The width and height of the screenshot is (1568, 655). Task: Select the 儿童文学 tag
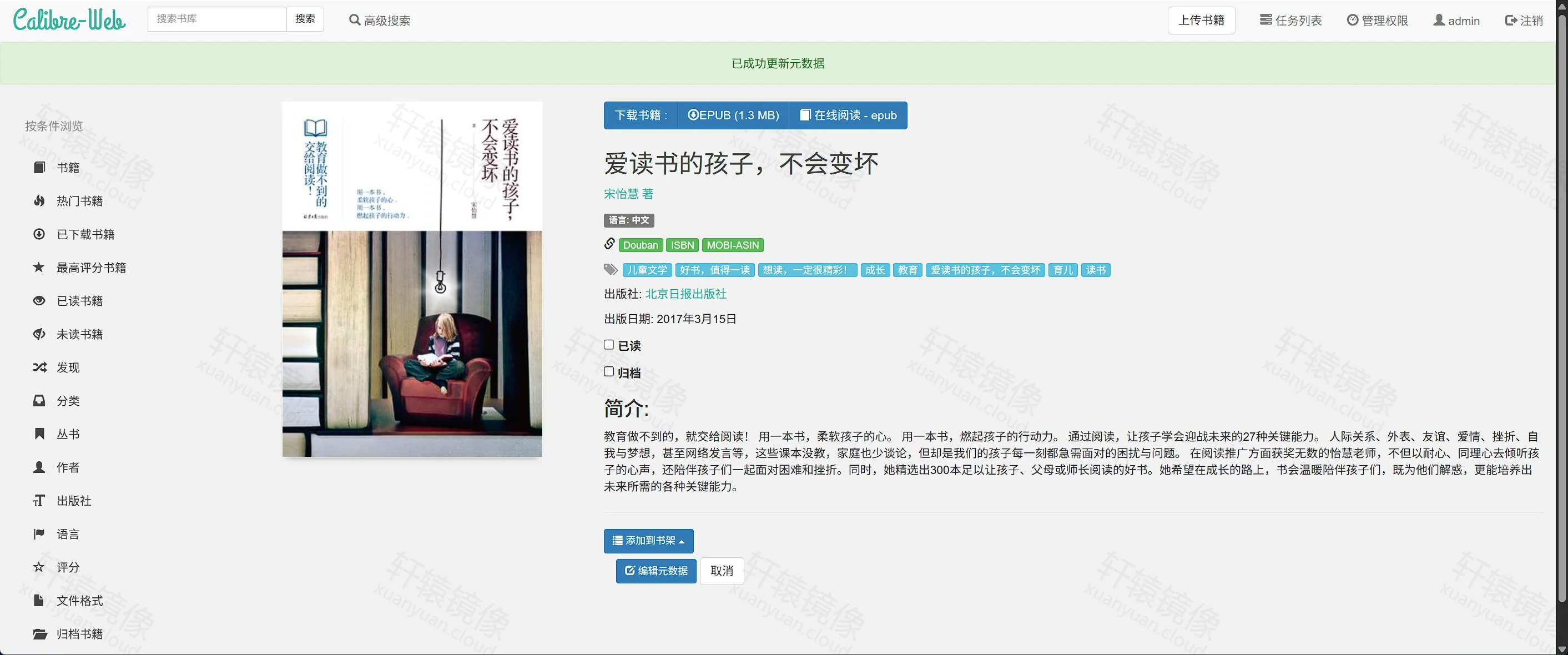(x=647, y=270)
